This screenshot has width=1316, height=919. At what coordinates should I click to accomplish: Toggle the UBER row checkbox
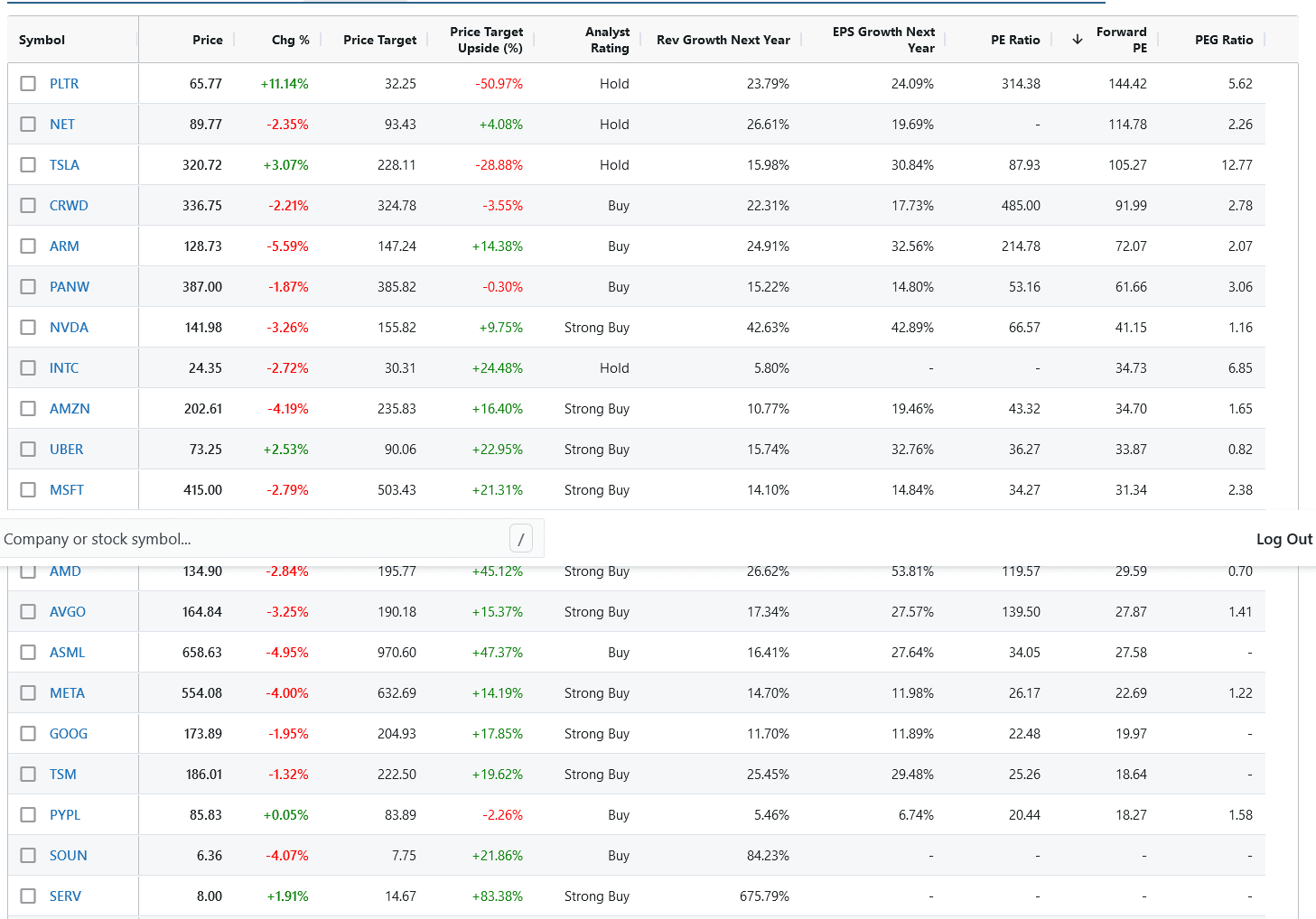point(28,449)
